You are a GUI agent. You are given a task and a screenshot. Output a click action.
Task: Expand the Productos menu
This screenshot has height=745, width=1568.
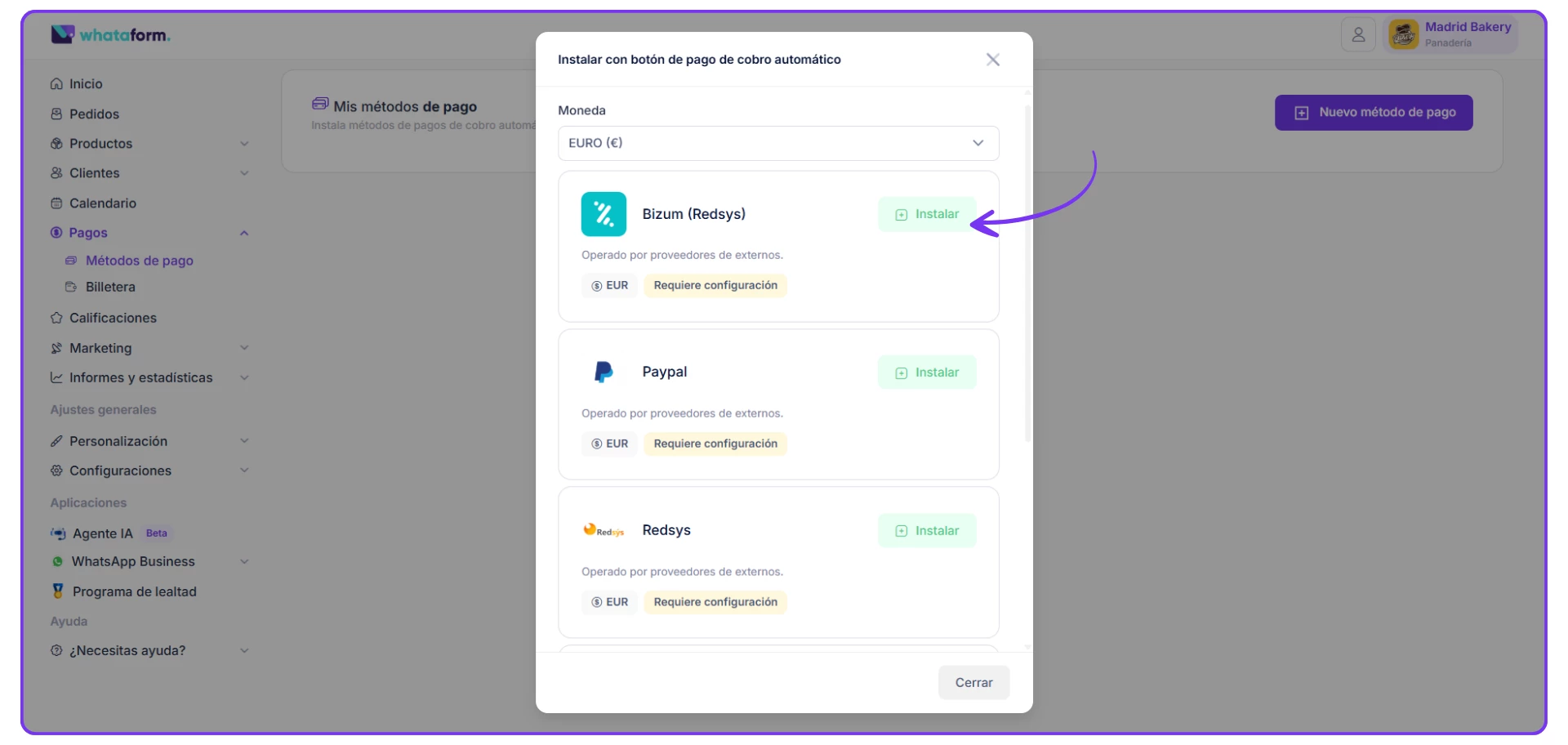click(x=243, y=144)
